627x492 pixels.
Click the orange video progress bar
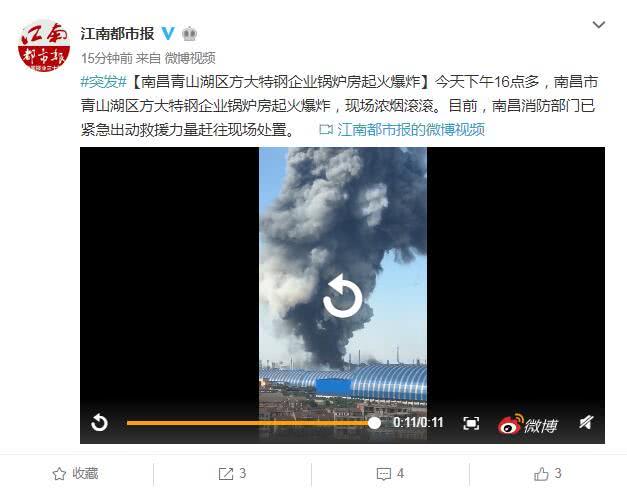click(x=250, y=423)
